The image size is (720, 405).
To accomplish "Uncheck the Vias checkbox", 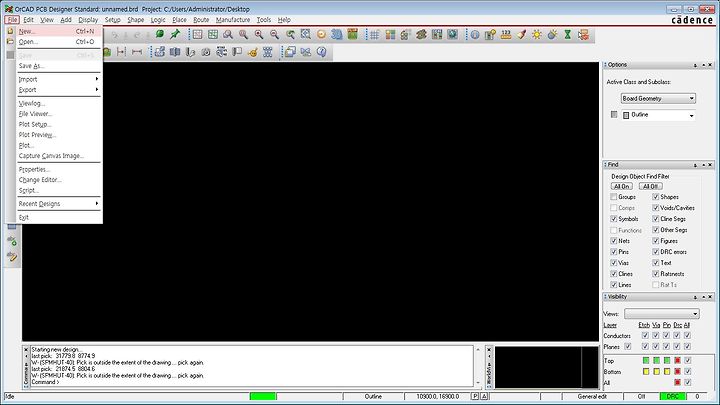I will [613, 263].
